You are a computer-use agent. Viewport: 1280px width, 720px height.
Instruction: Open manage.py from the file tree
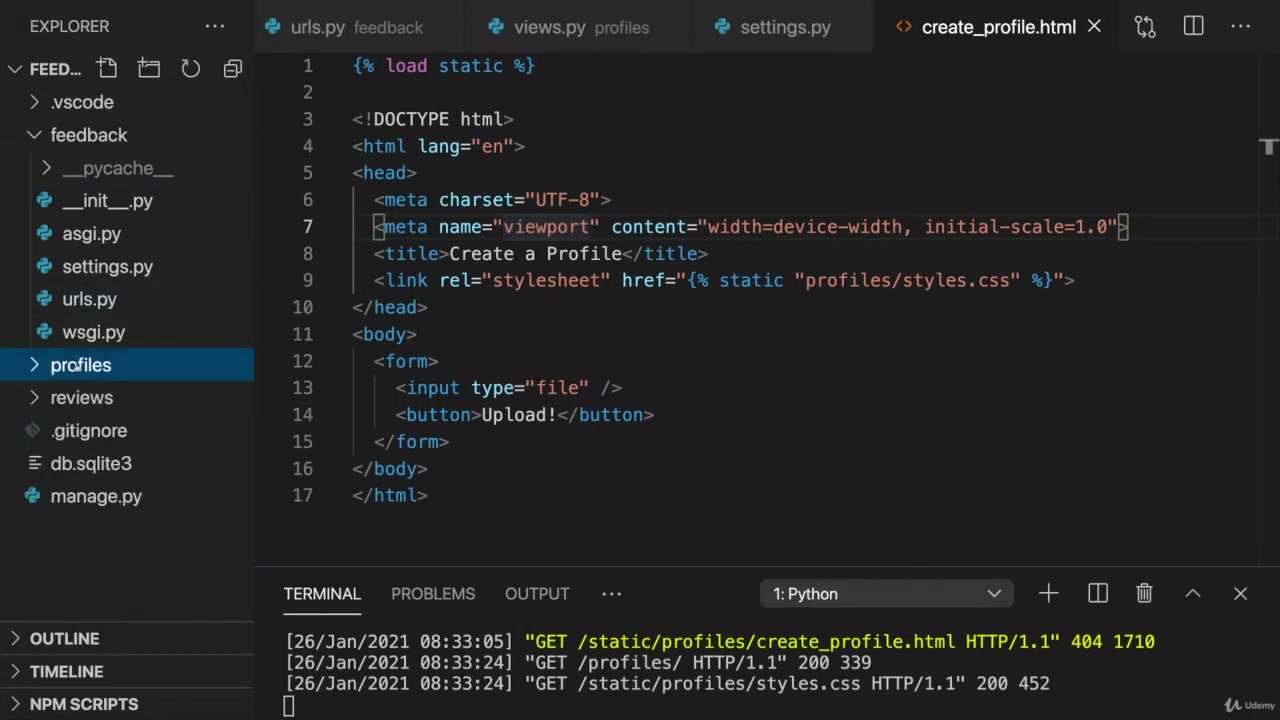coord(96,496)
